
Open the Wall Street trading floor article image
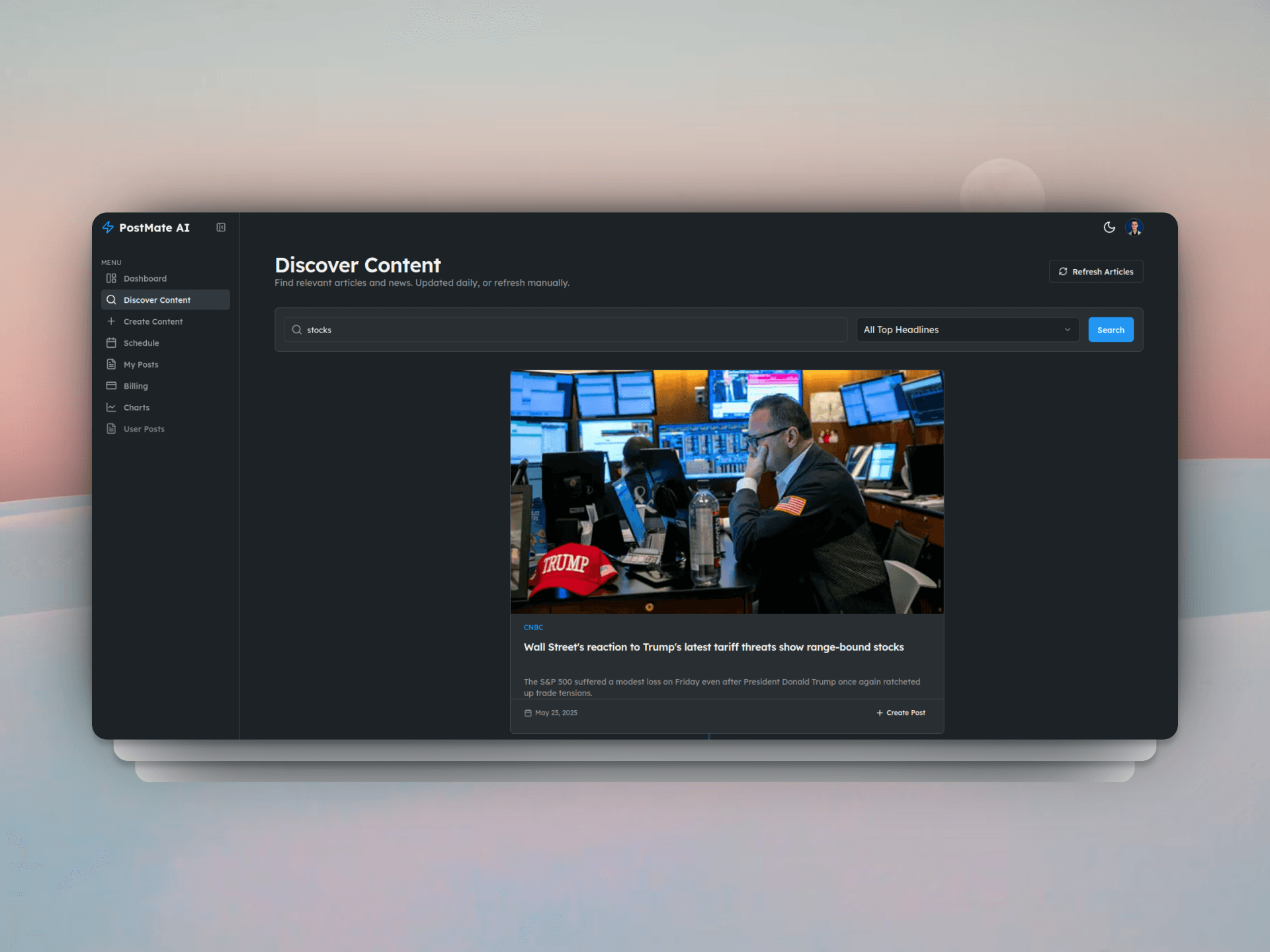(x=727, y=492)
